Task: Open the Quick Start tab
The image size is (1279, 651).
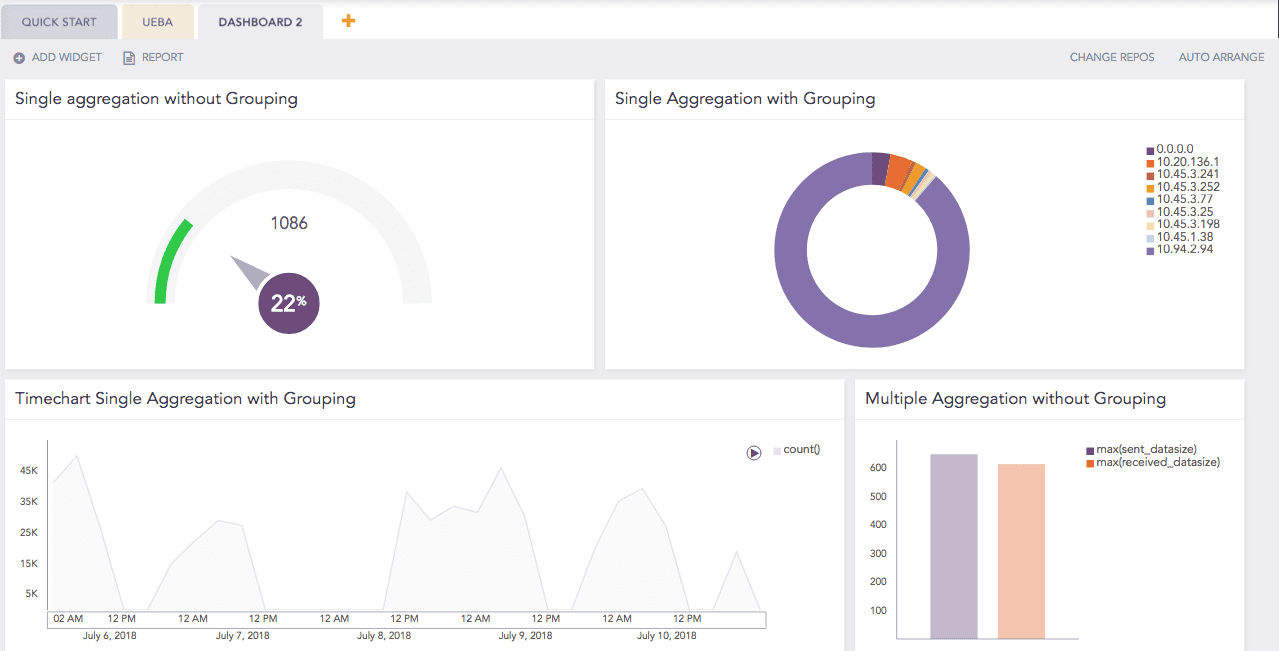Action: (x=59, y=20)
